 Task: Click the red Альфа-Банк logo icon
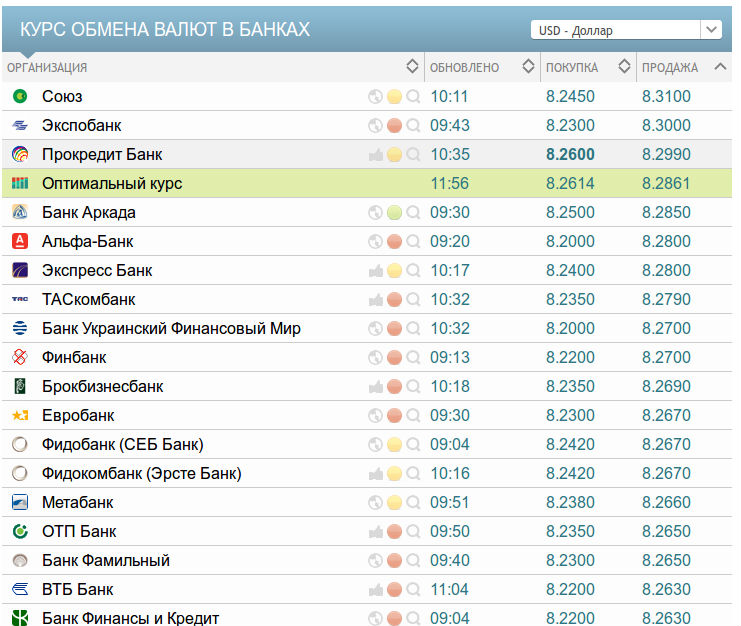[20, 241]
